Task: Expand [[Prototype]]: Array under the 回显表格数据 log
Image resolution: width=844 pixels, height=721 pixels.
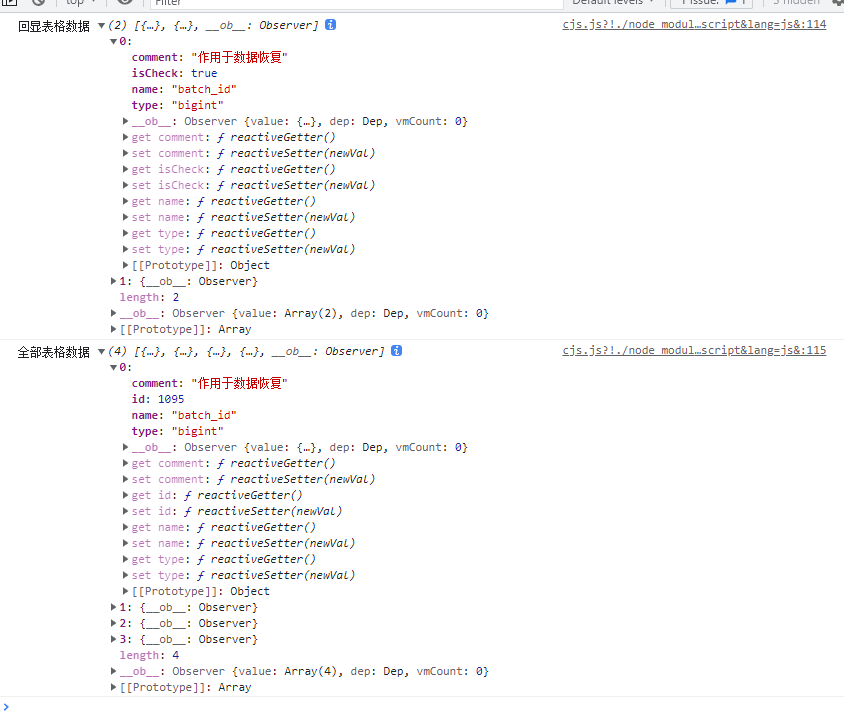Action: [113, 329]
